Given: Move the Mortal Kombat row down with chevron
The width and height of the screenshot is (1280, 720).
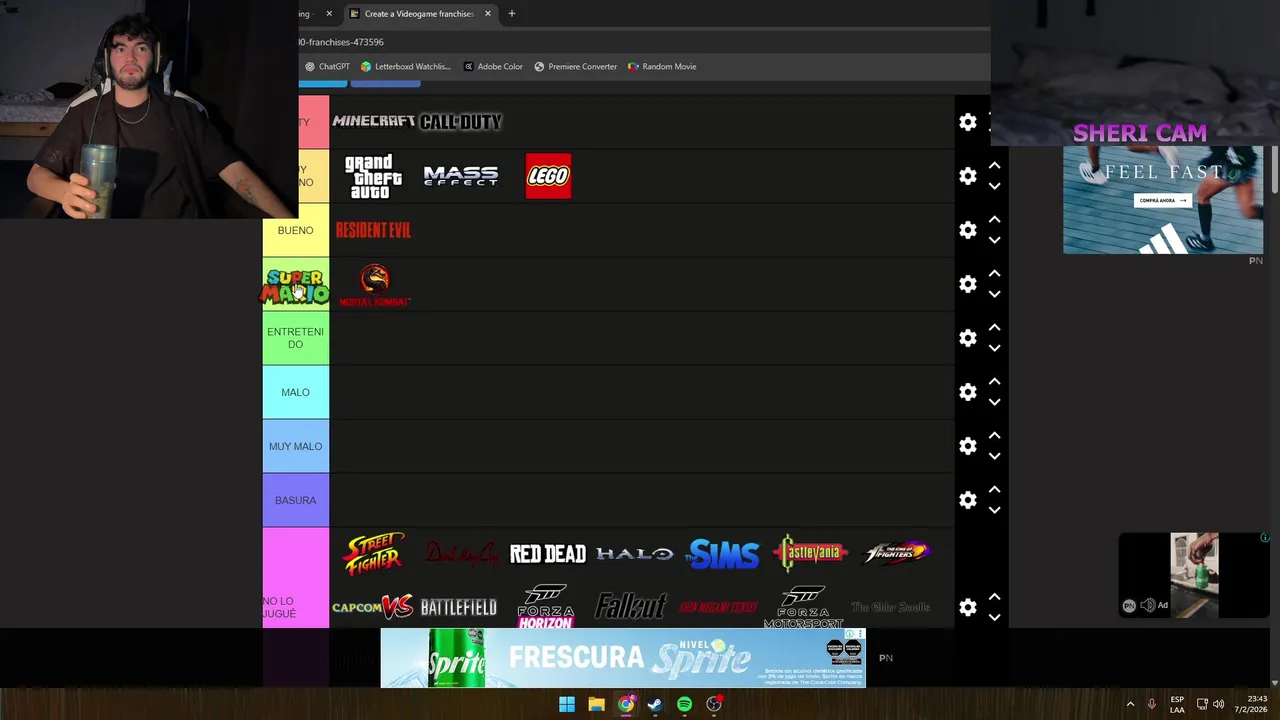Looking at the screenshot, I should [x=994, y=294].
